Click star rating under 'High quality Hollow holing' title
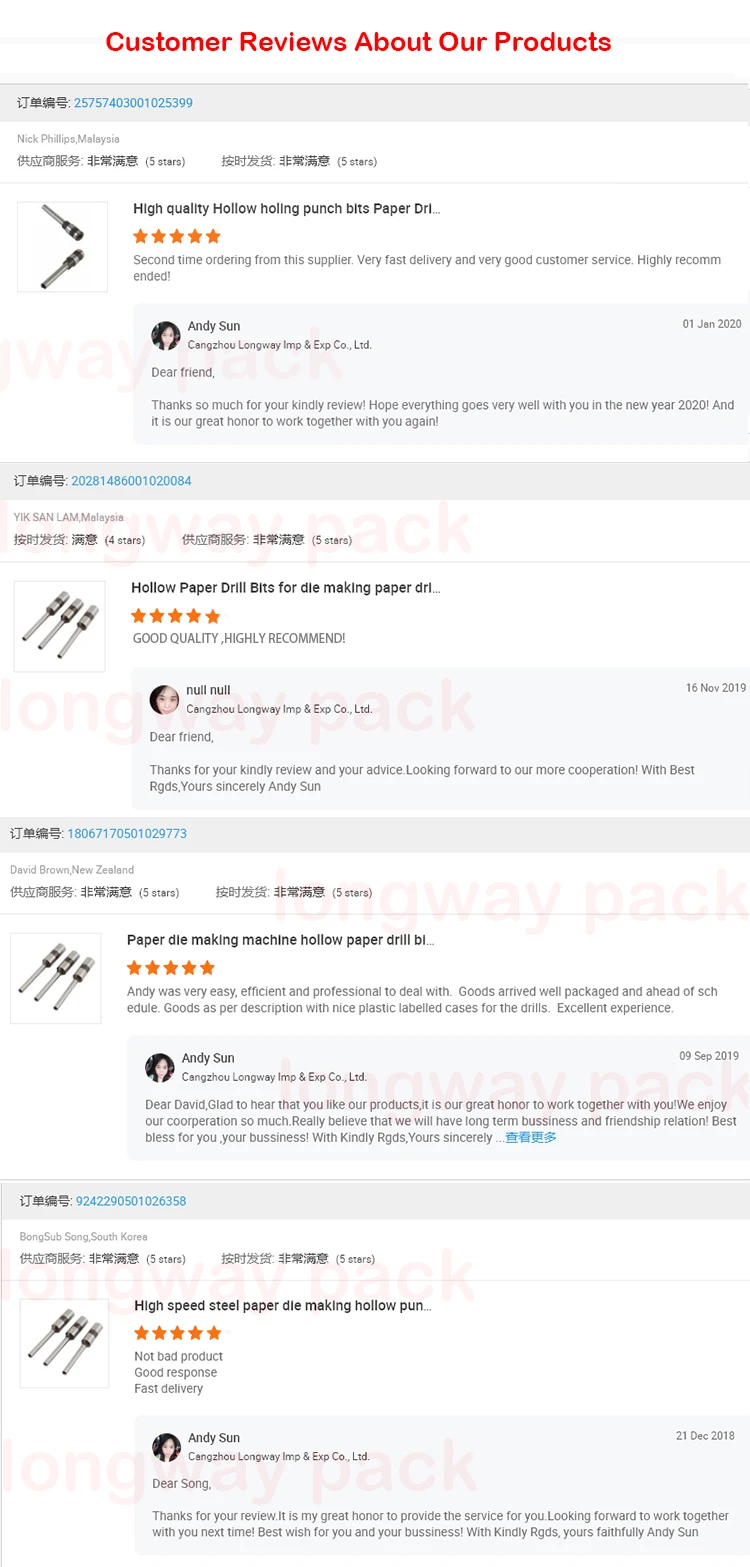The image size is (750, 1567). pos(177,237)
